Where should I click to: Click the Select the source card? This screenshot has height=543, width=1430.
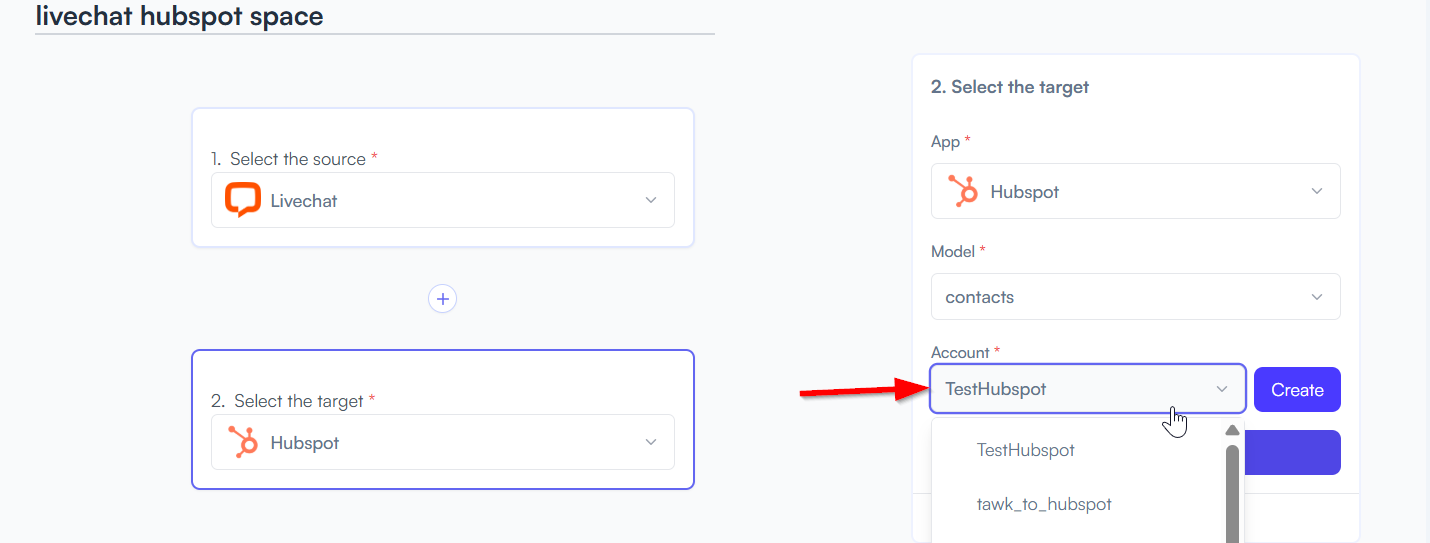pos(442,178)
